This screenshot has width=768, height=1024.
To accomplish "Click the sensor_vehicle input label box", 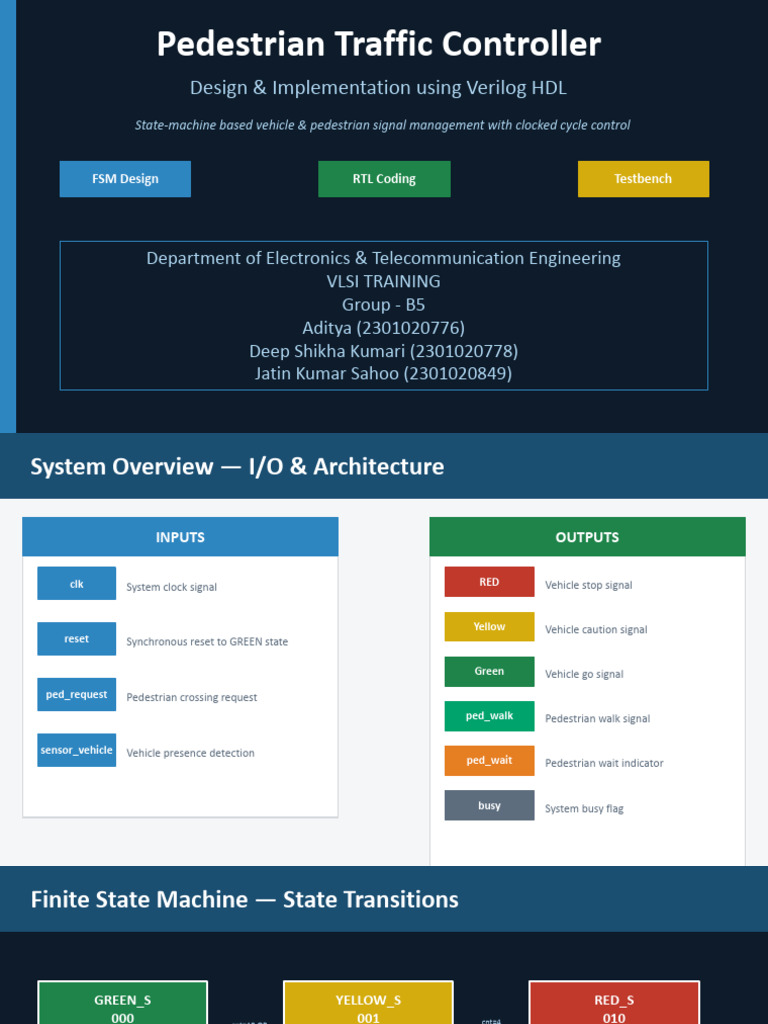I will [x=76, y=750].
